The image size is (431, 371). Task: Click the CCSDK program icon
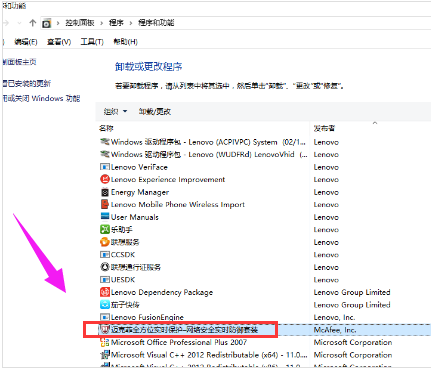tap(105, 255)
